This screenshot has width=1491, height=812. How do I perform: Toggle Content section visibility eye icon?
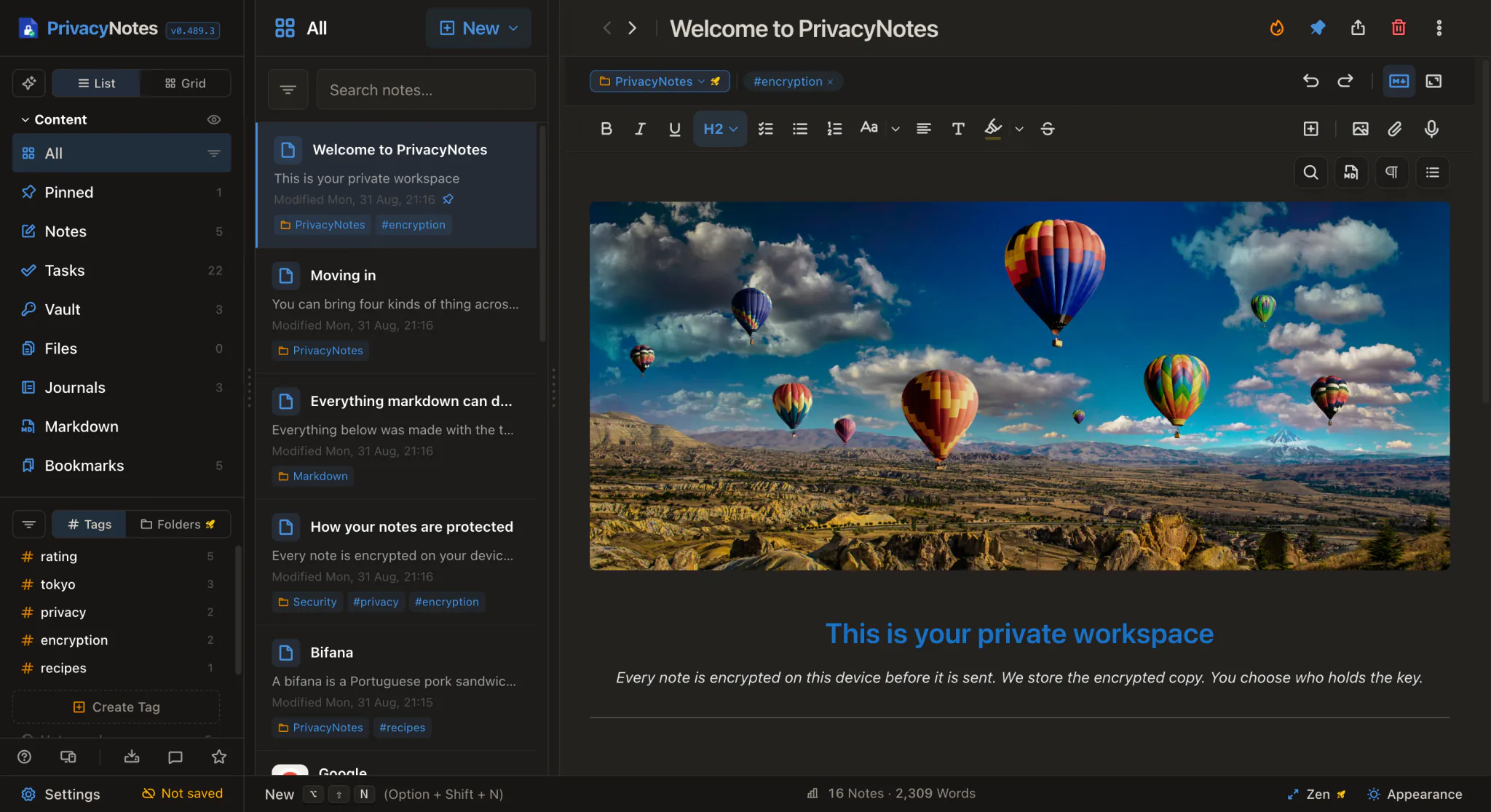214,119
